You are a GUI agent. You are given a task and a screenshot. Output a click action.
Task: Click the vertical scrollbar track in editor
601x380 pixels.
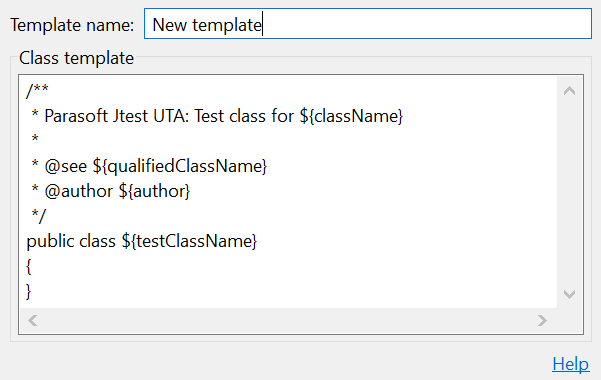tap(570, 192)
